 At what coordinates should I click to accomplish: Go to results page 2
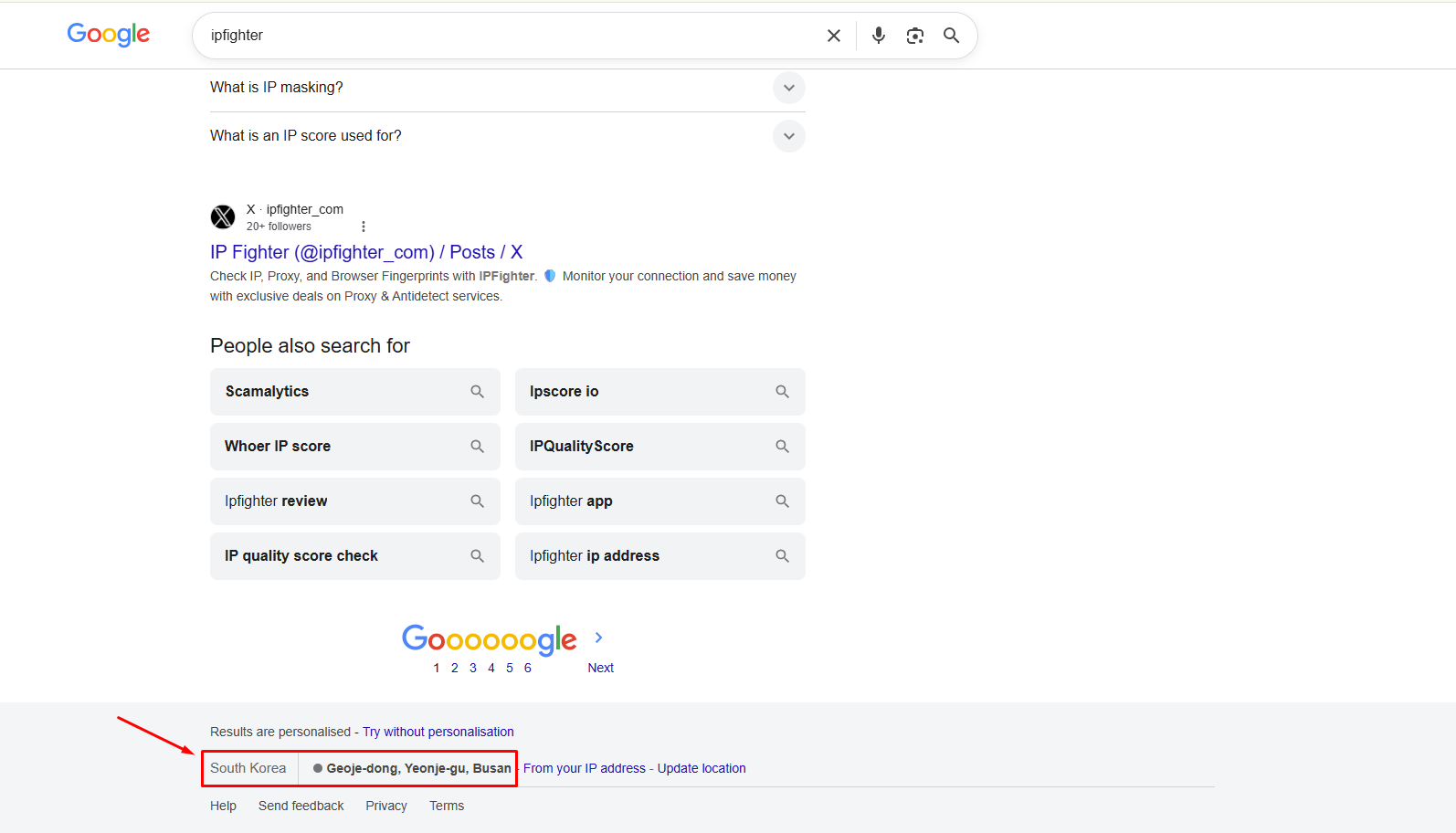click(455, 668)
